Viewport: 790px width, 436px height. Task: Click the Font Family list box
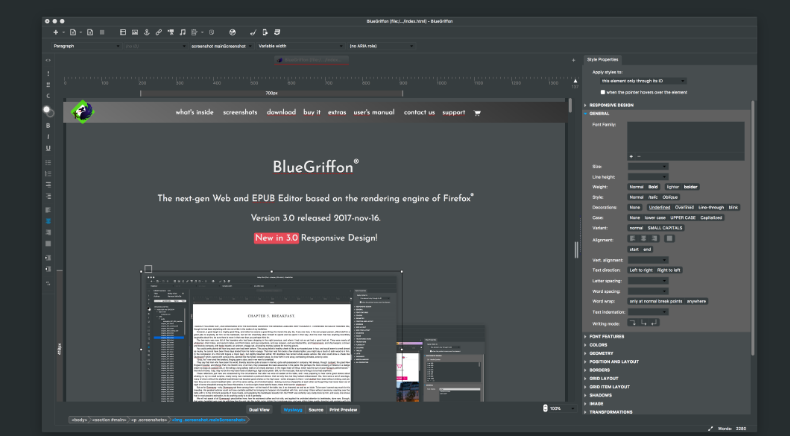(x=686, y=137)
